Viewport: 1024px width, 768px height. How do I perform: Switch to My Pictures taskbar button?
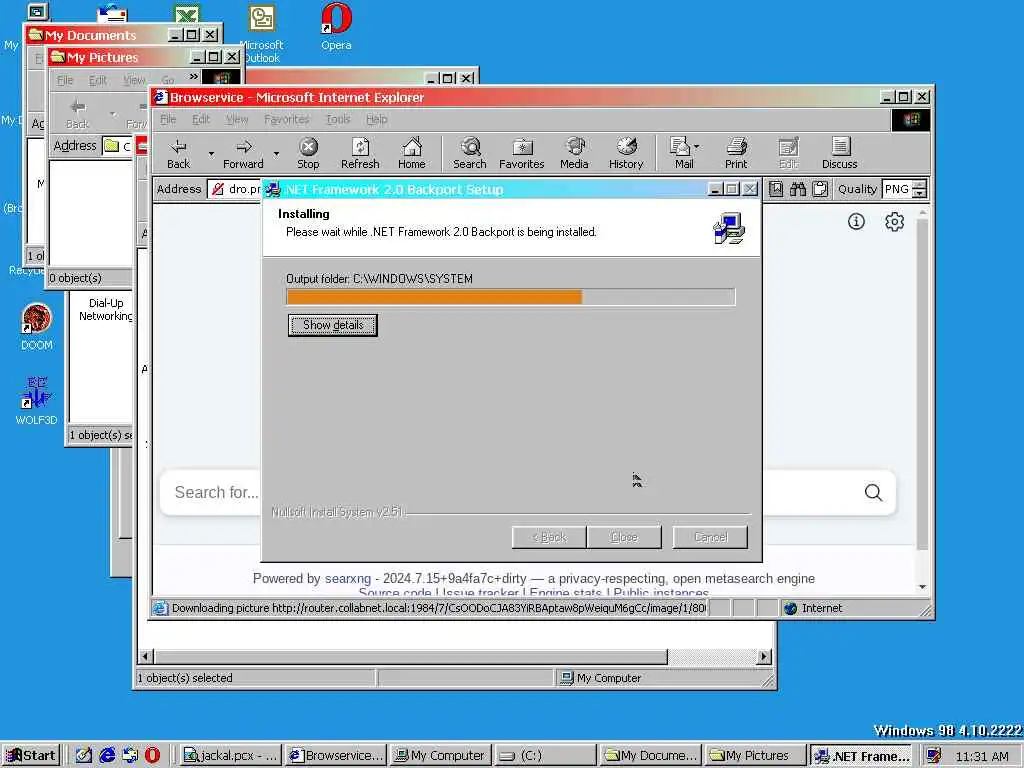pyautogui.click(x=754, y=756)
